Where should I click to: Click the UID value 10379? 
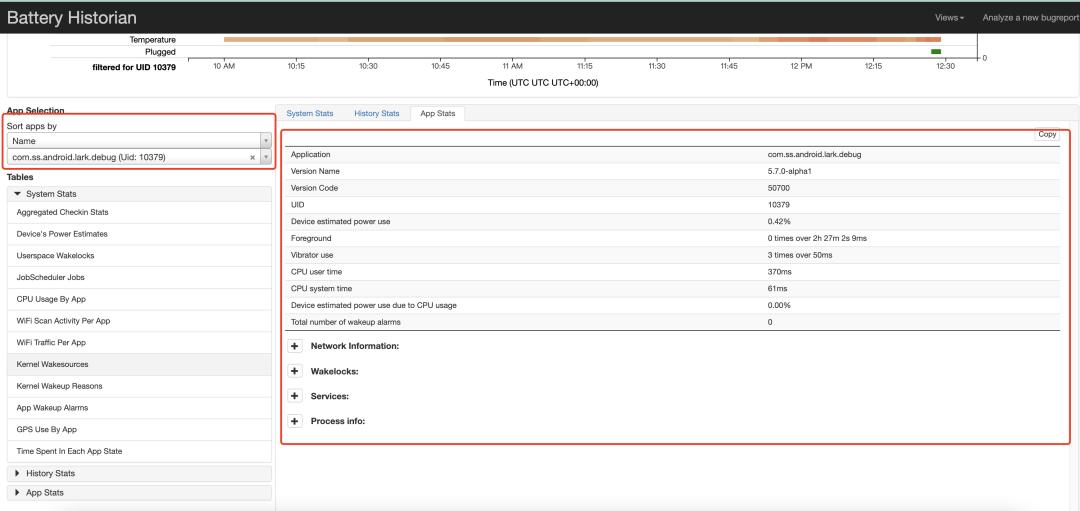coord(778,205)
